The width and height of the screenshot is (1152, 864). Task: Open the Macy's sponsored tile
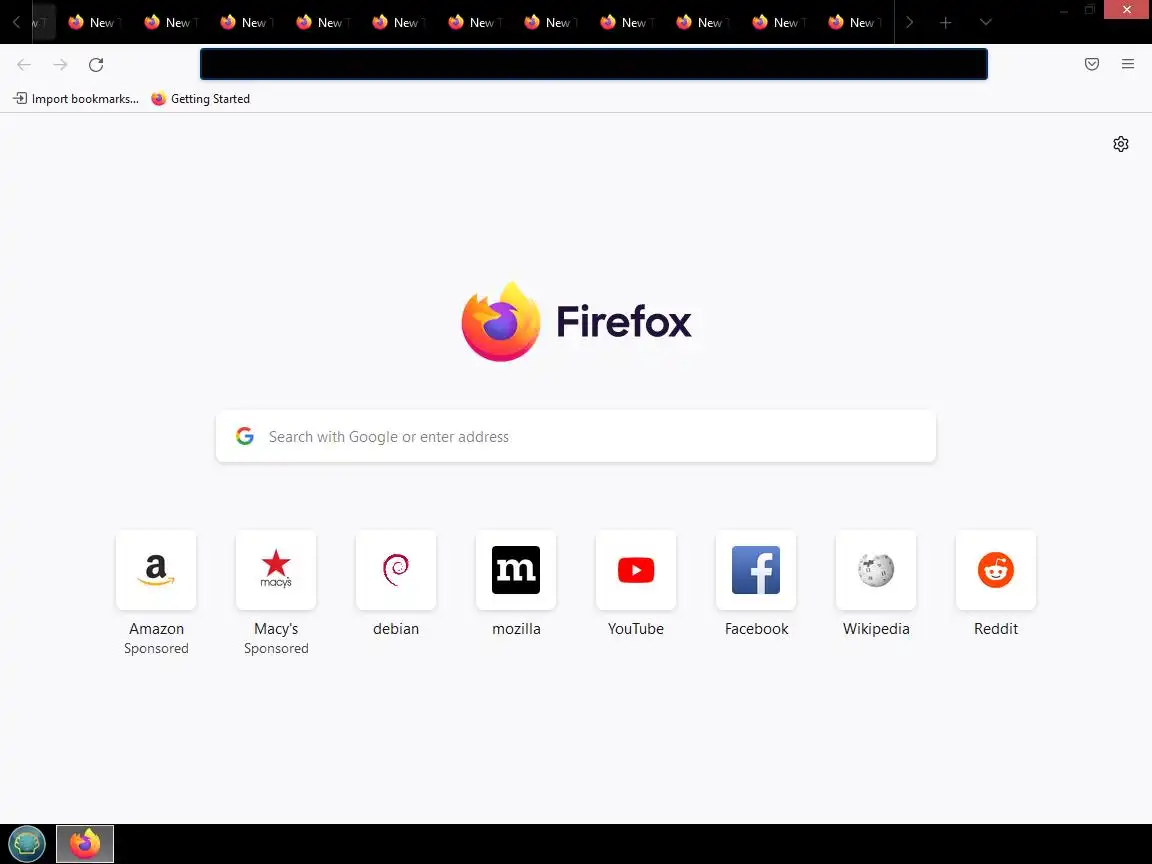276,570
